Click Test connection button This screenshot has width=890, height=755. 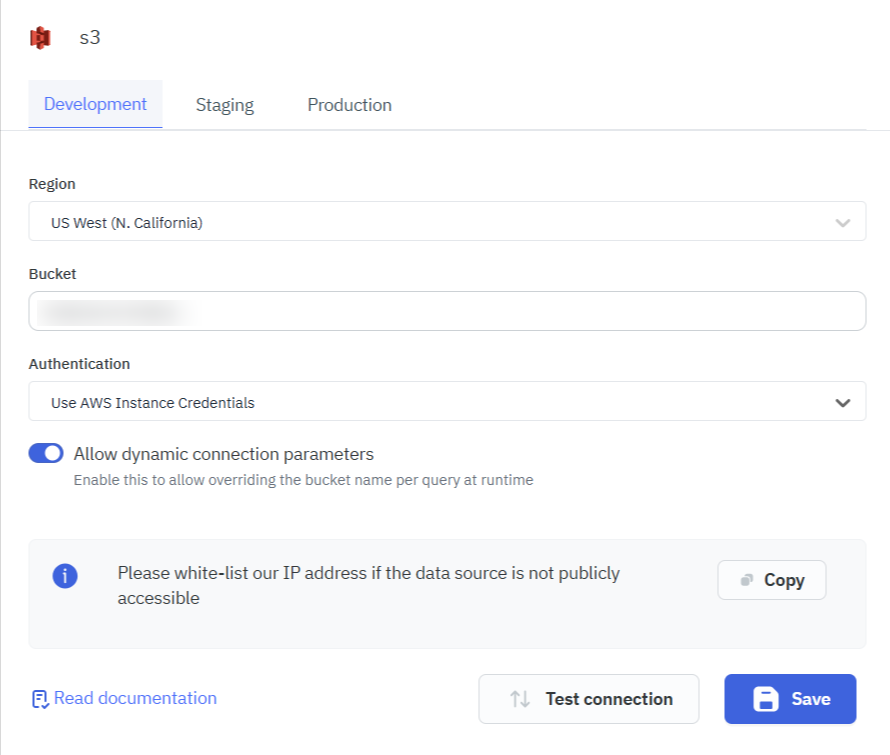pyautogui.click(x=589, y=699)
